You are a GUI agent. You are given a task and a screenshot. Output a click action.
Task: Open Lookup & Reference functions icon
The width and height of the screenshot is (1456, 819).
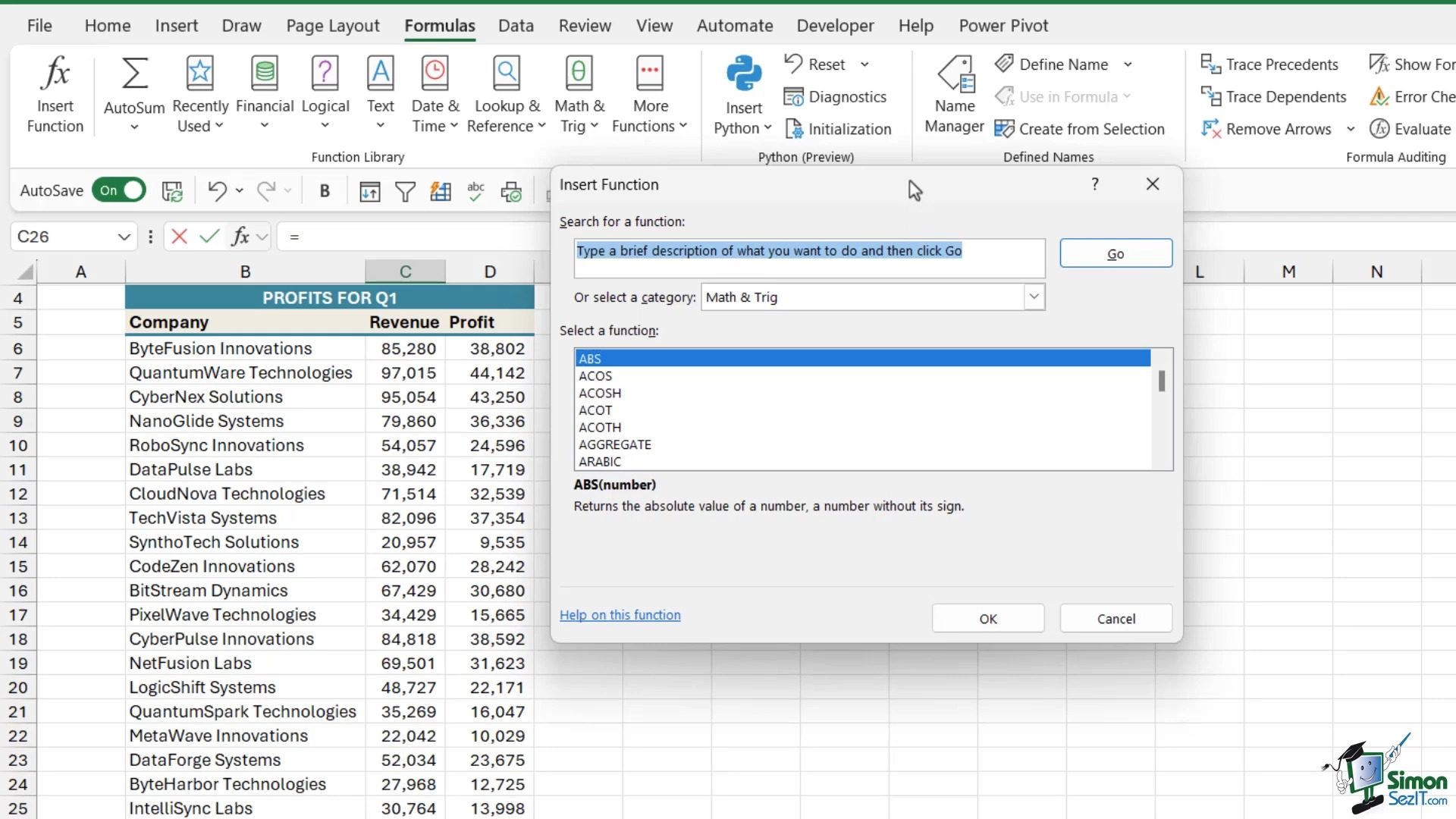(507, 74)
